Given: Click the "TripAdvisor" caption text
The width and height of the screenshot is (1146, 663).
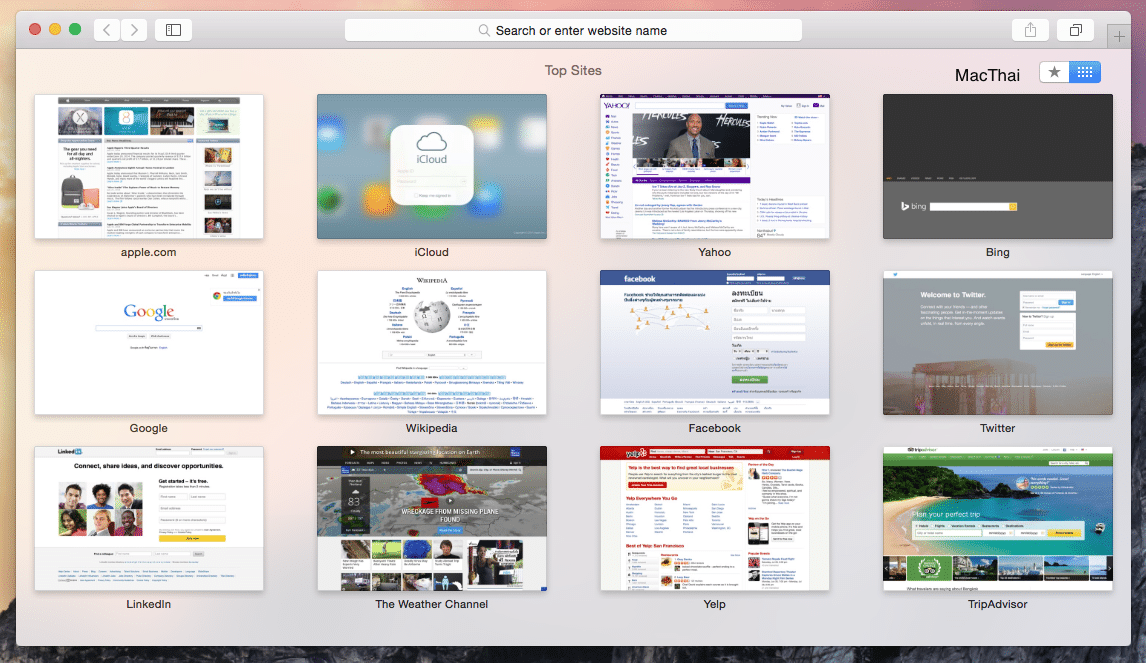Looking at the screenshot, I should tap(998, 604).
